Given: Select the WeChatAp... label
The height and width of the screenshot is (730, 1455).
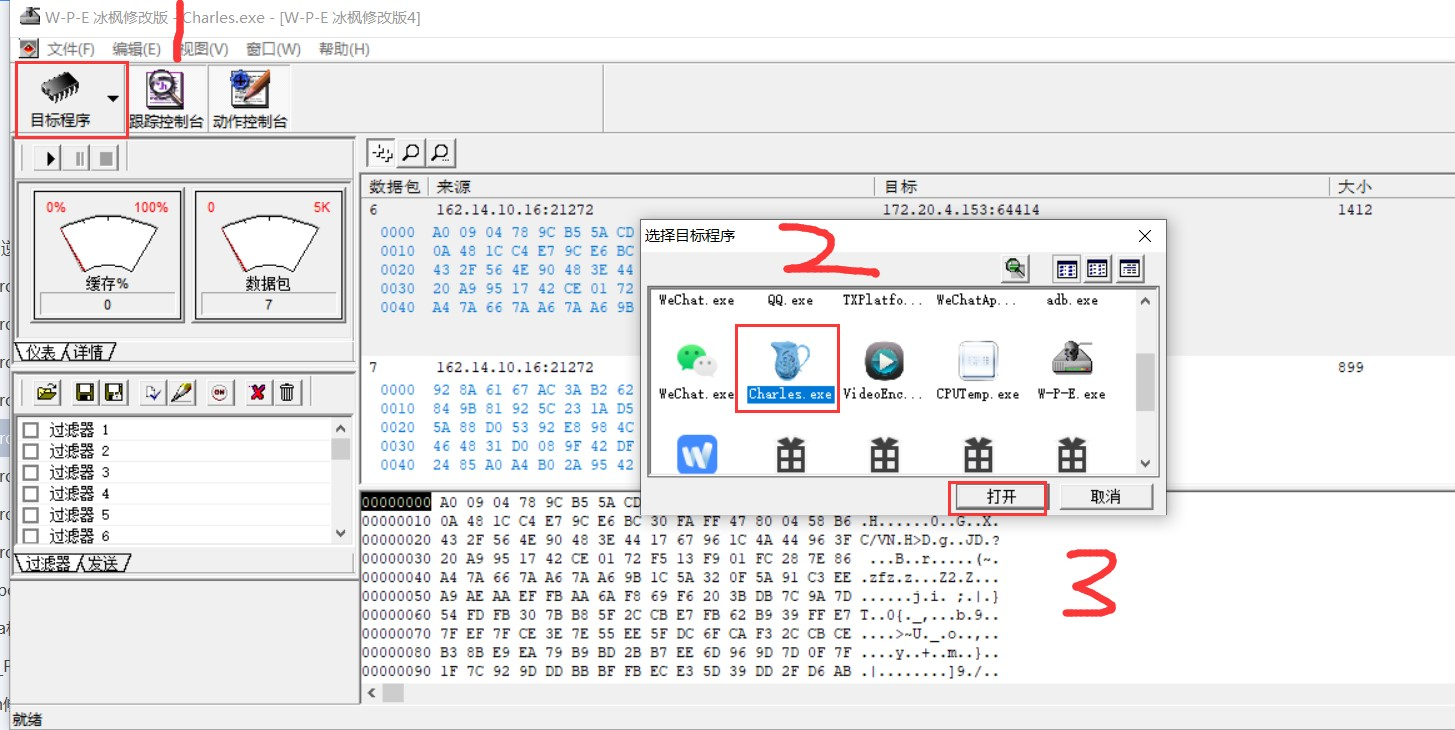Looking at the screenshot, I should pos(977,300).
